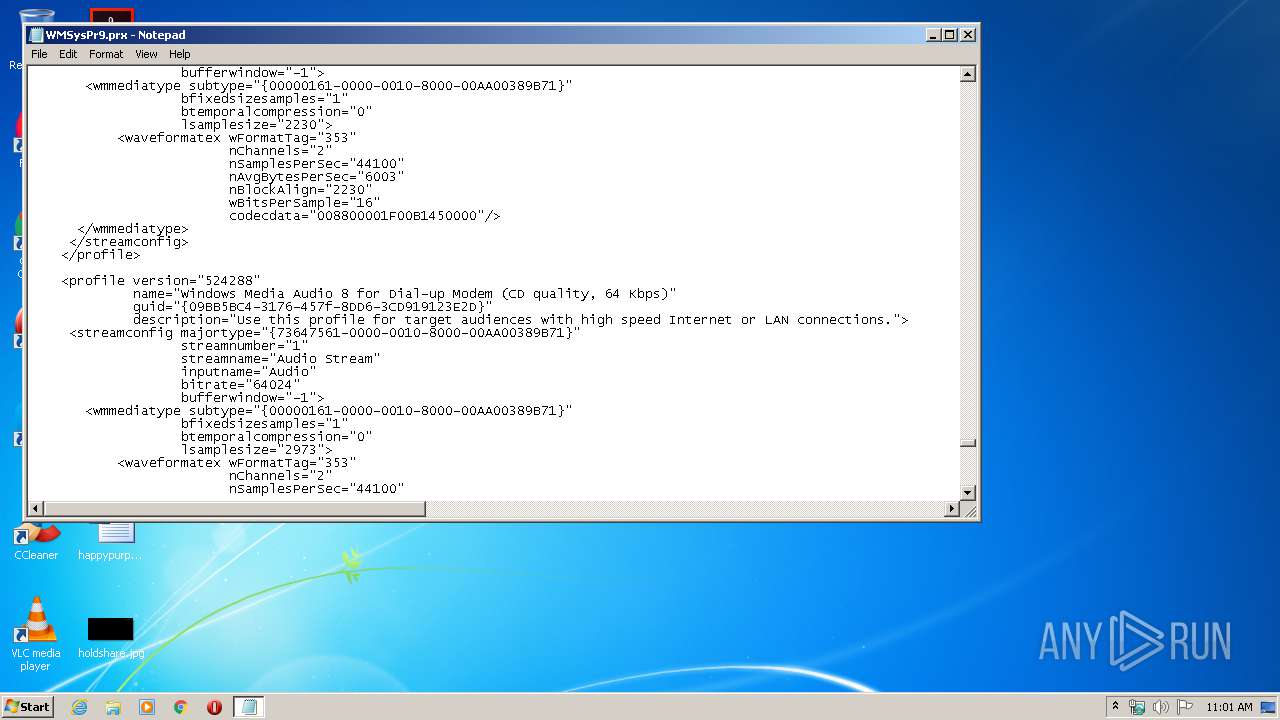Image resolution: width=1280 pixels, height=720 pixels.
Task: Click the 11:01 AM system clock
Action: click(1229, 707)
